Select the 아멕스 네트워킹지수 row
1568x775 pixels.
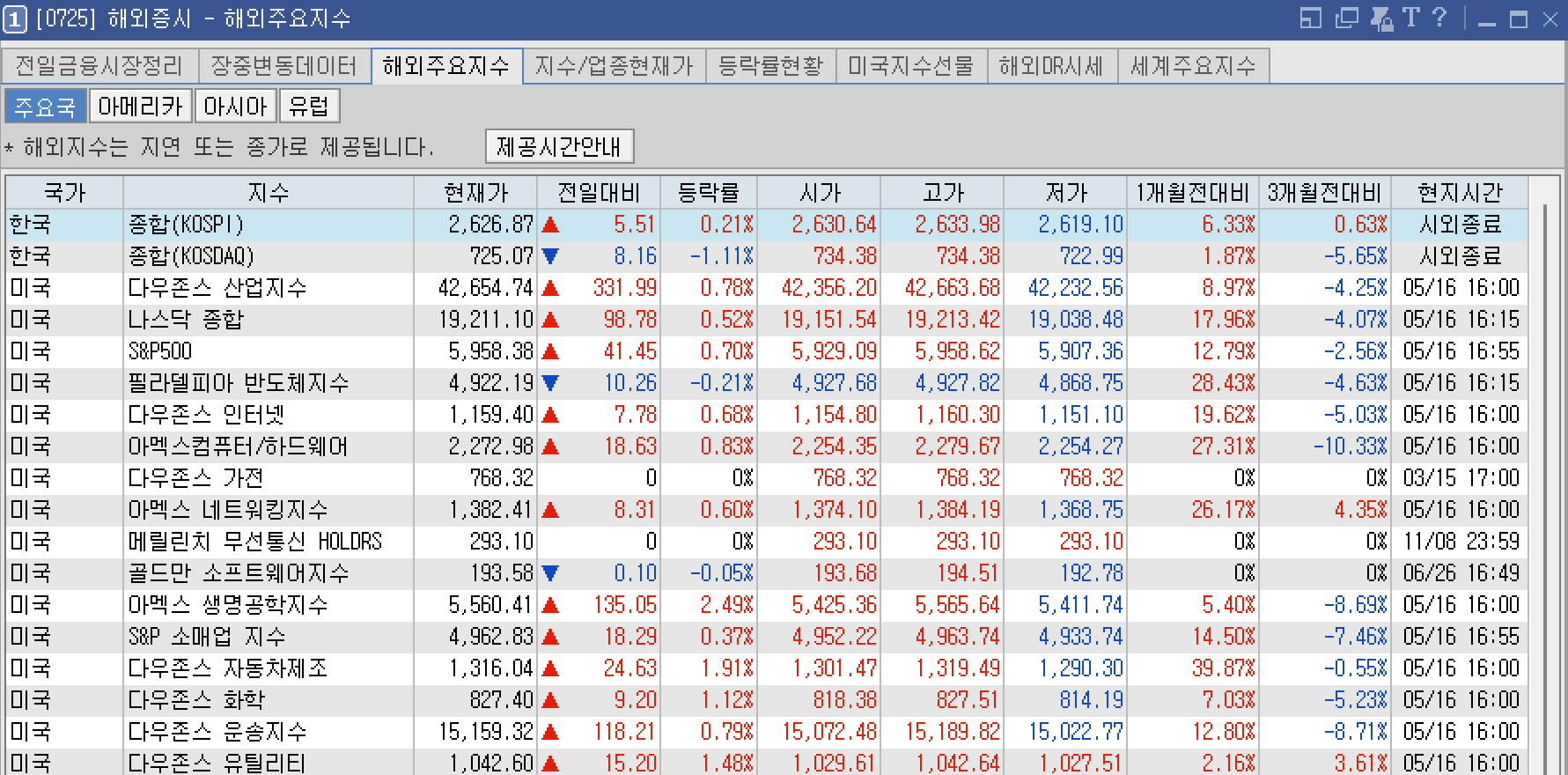pyautogui.click(x=767, y=510)
